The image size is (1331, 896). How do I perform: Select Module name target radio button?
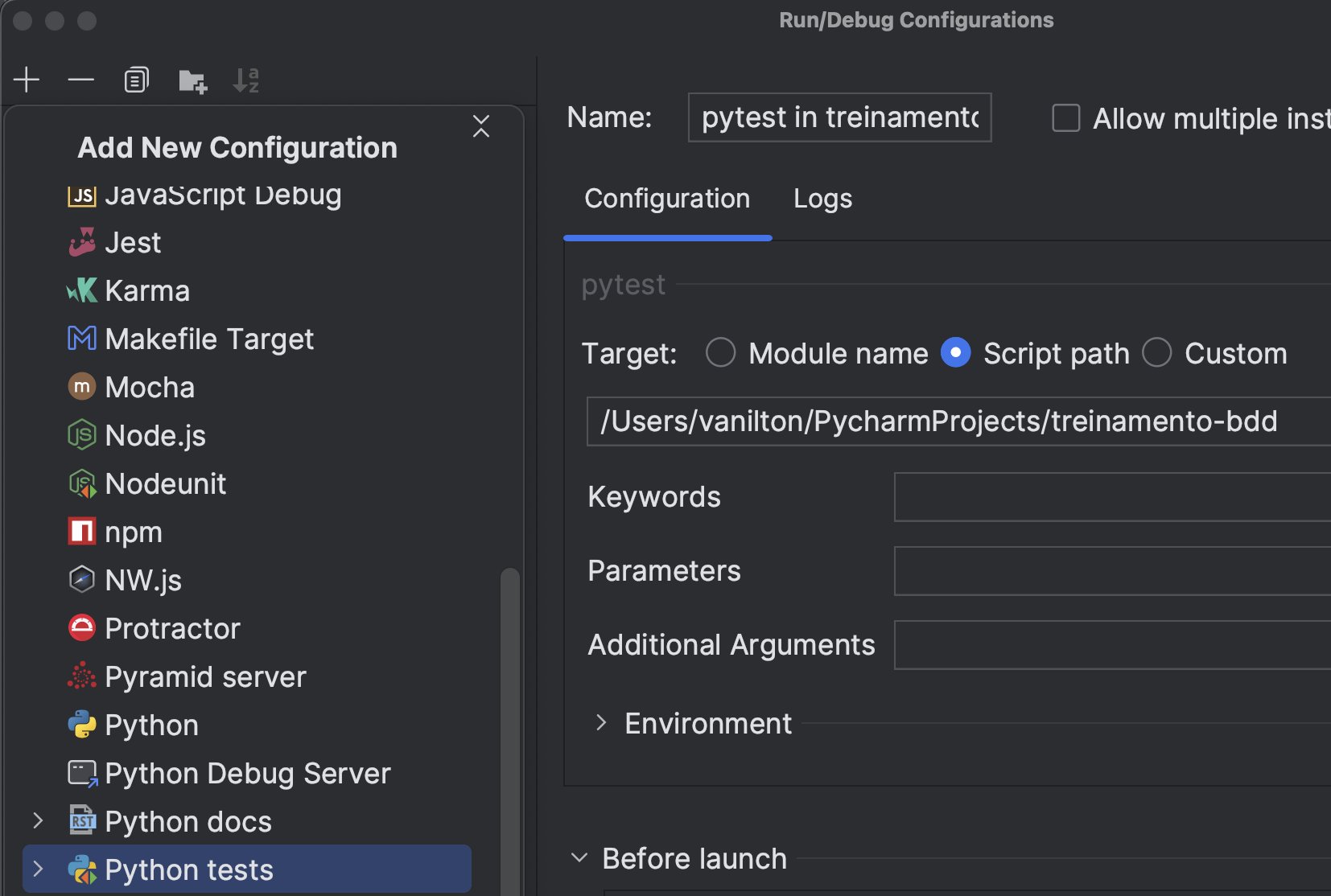[x=720, y=352]
